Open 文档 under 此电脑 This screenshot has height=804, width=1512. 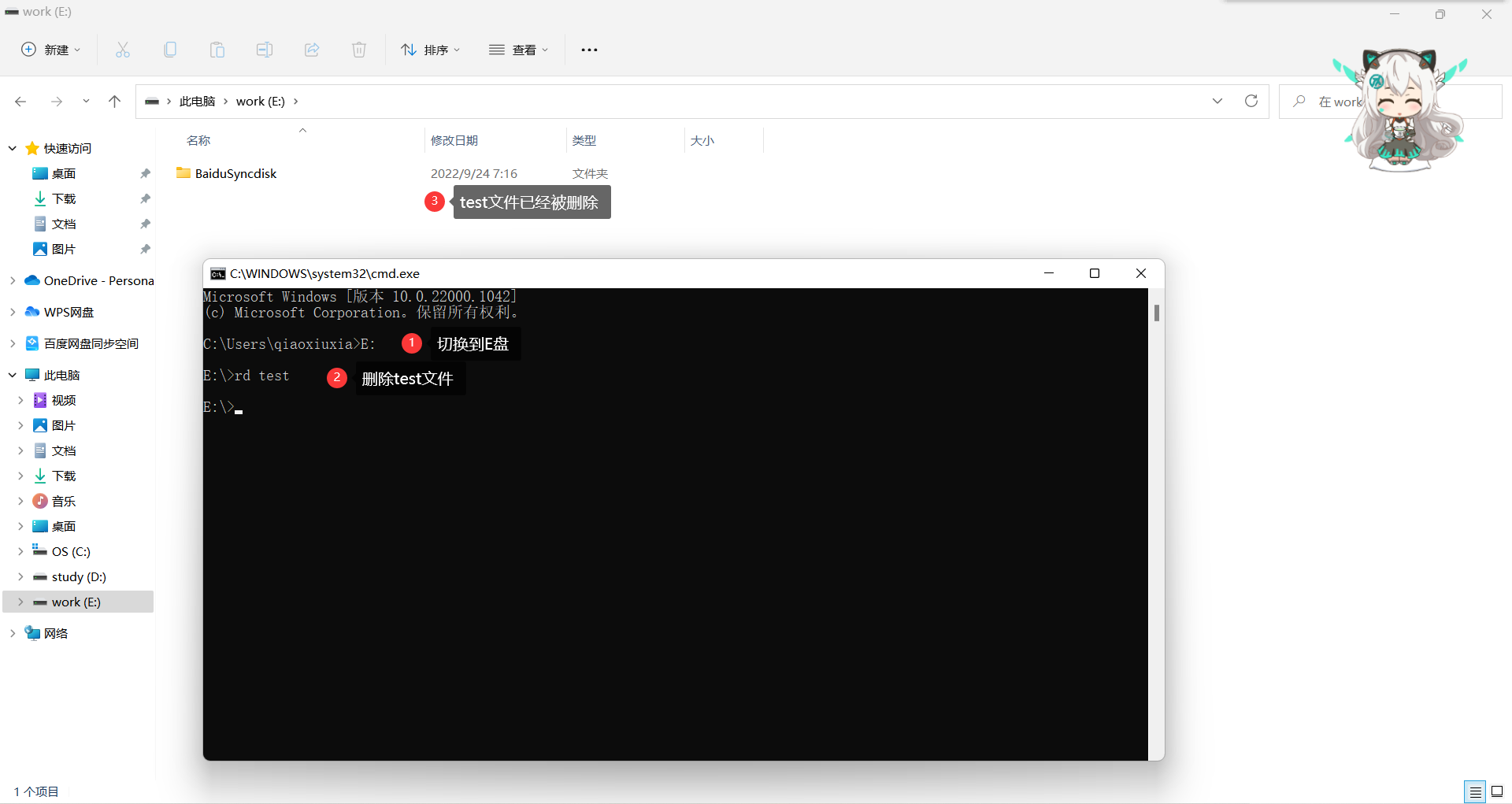pos(64,450)
